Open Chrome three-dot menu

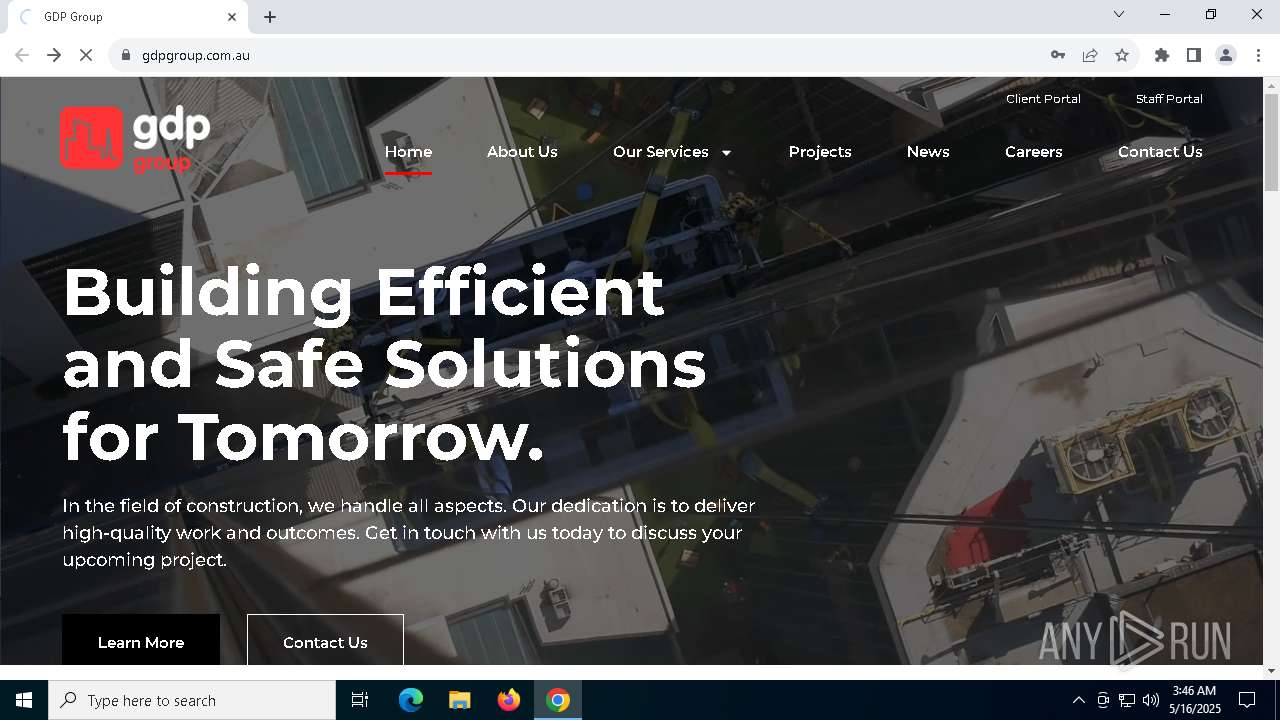[x=1258, y=55]
